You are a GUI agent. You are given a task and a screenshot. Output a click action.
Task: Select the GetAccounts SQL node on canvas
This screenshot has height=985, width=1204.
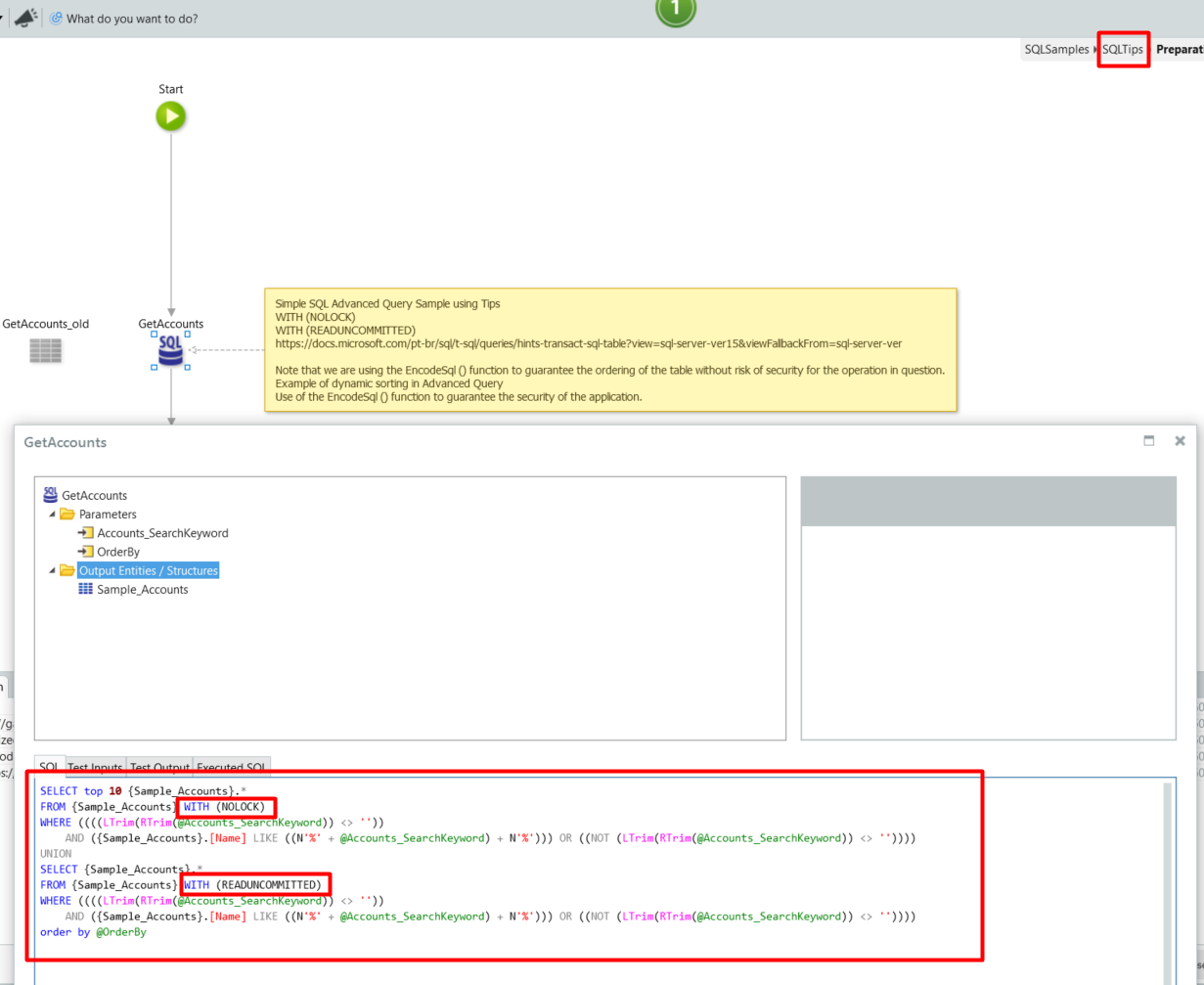(x=170, y=350)
